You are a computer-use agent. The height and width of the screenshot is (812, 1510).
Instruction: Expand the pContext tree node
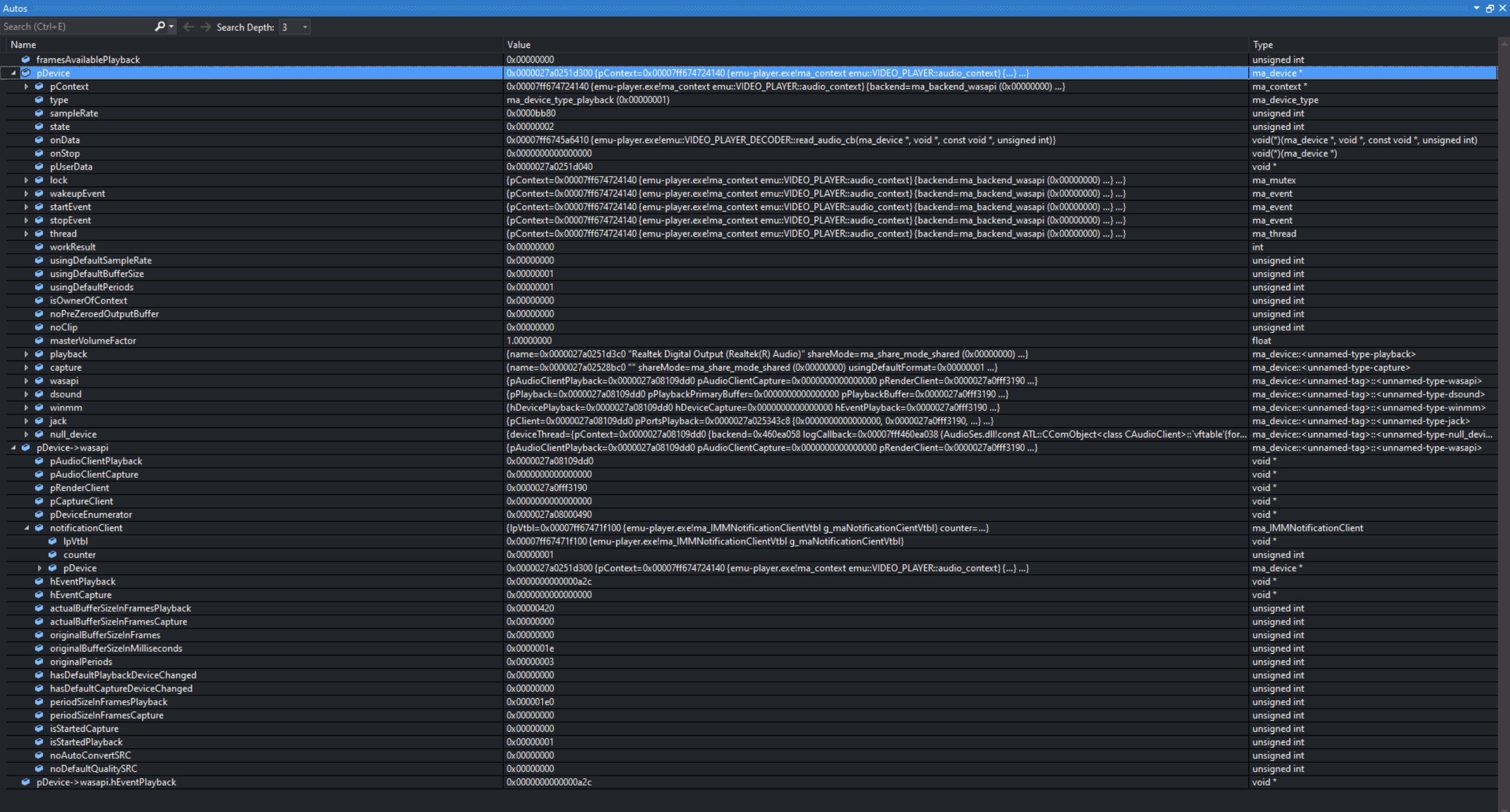26,86
